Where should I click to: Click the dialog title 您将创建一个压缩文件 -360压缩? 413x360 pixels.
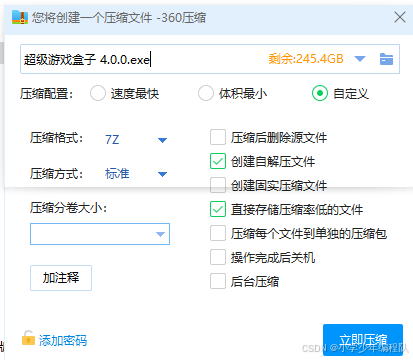pos(119,17)
